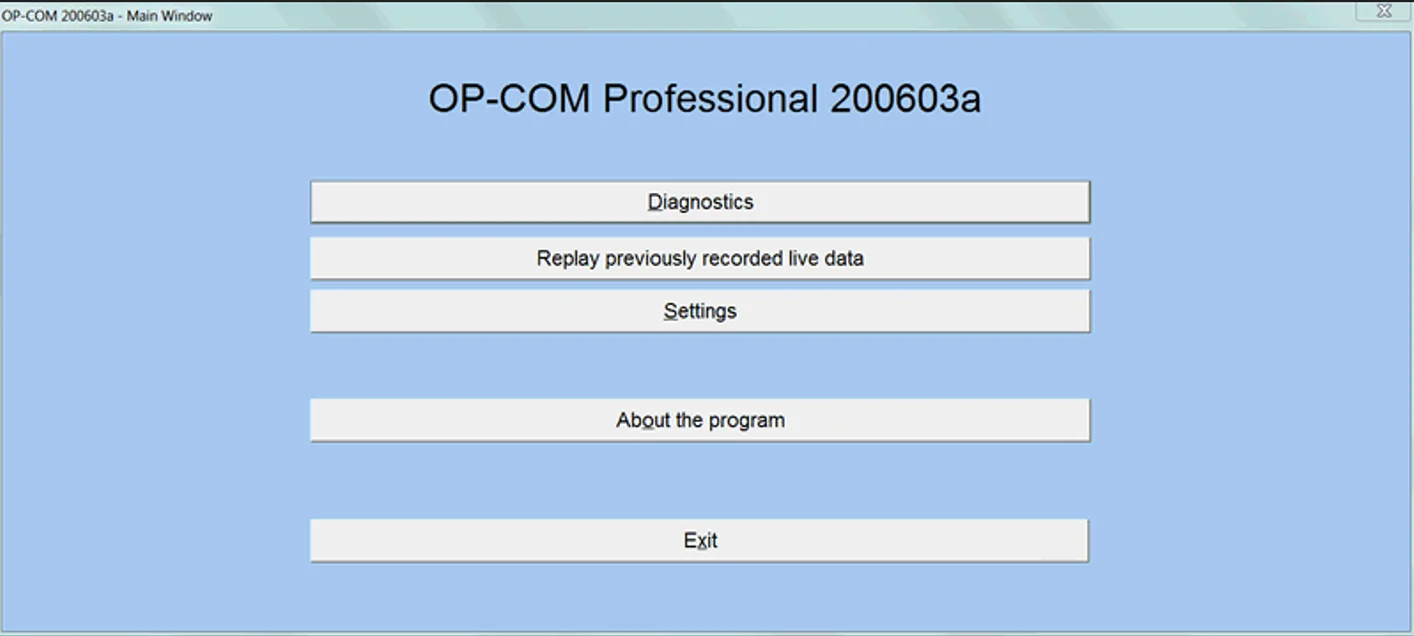Click the X button in title bar
Viewport: 1414px width, 636px height.
(1384, 11)
